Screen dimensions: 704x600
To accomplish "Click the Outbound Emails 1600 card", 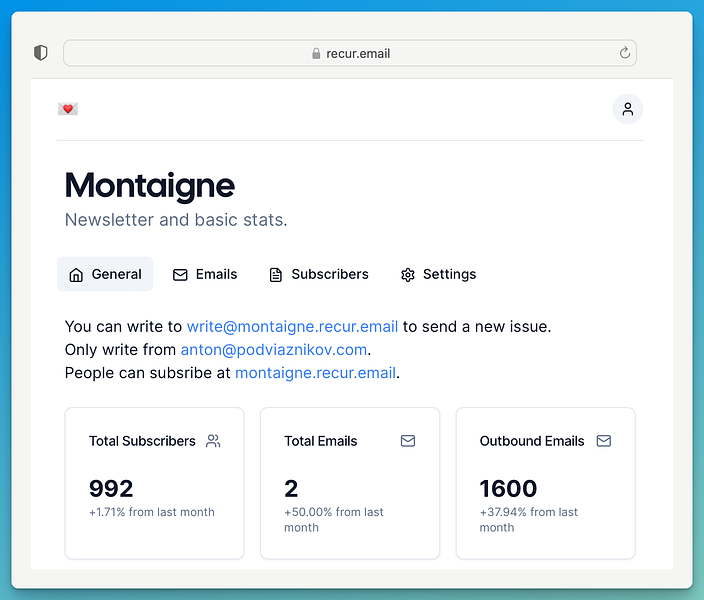I will [x=546, y=483].
